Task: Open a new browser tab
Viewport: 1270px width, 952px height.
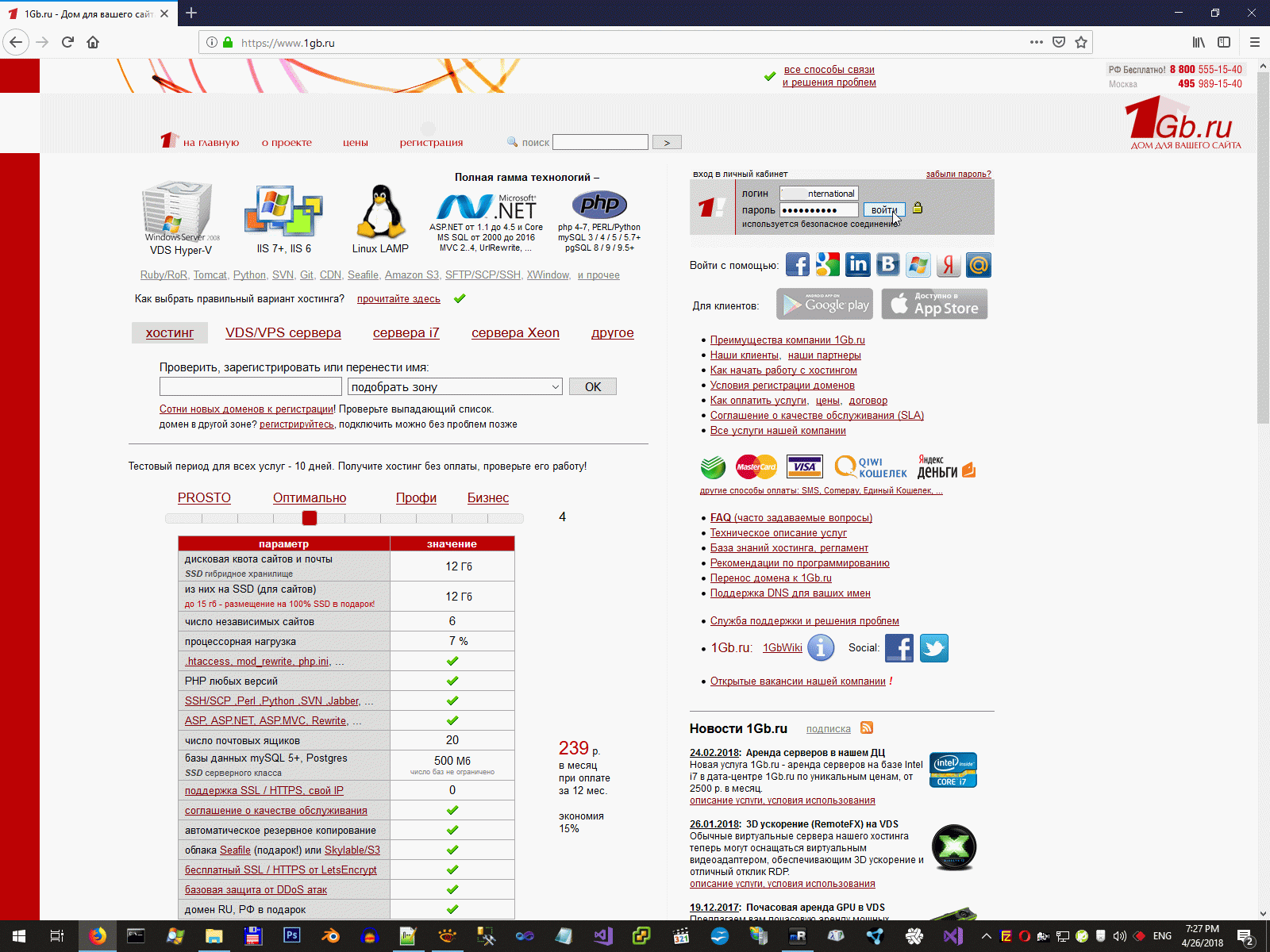Action: (191, 13)
